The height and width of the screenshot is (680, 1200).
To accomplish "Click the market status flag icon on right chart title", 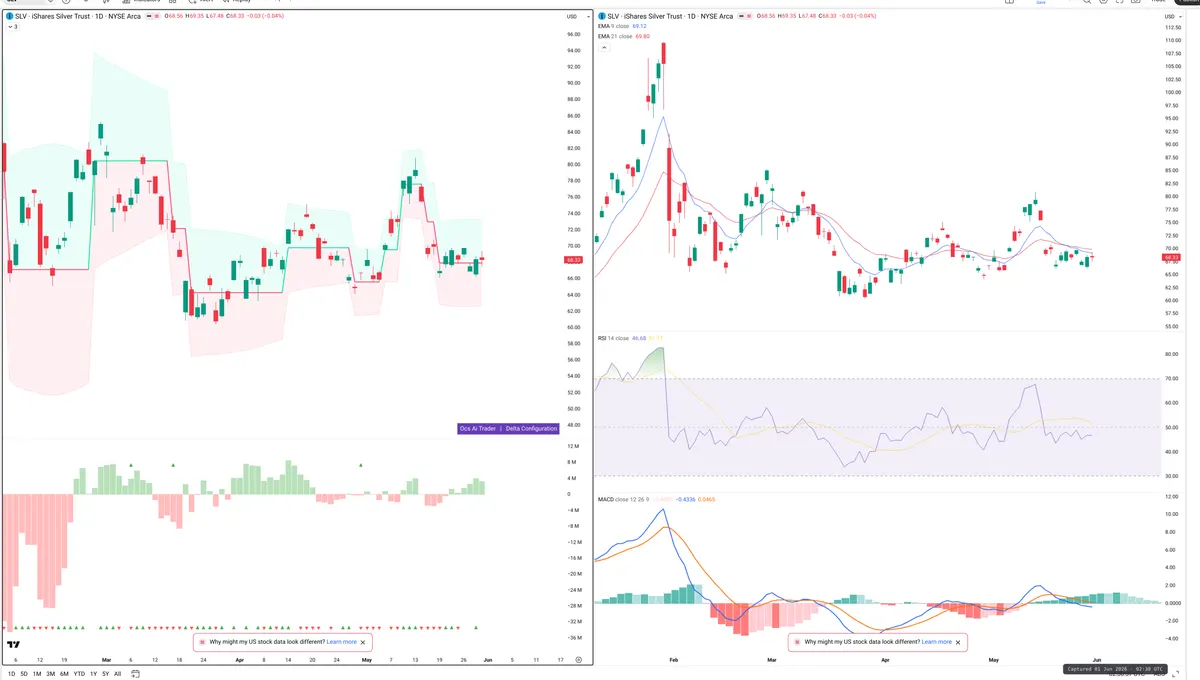I will (740, 16).
